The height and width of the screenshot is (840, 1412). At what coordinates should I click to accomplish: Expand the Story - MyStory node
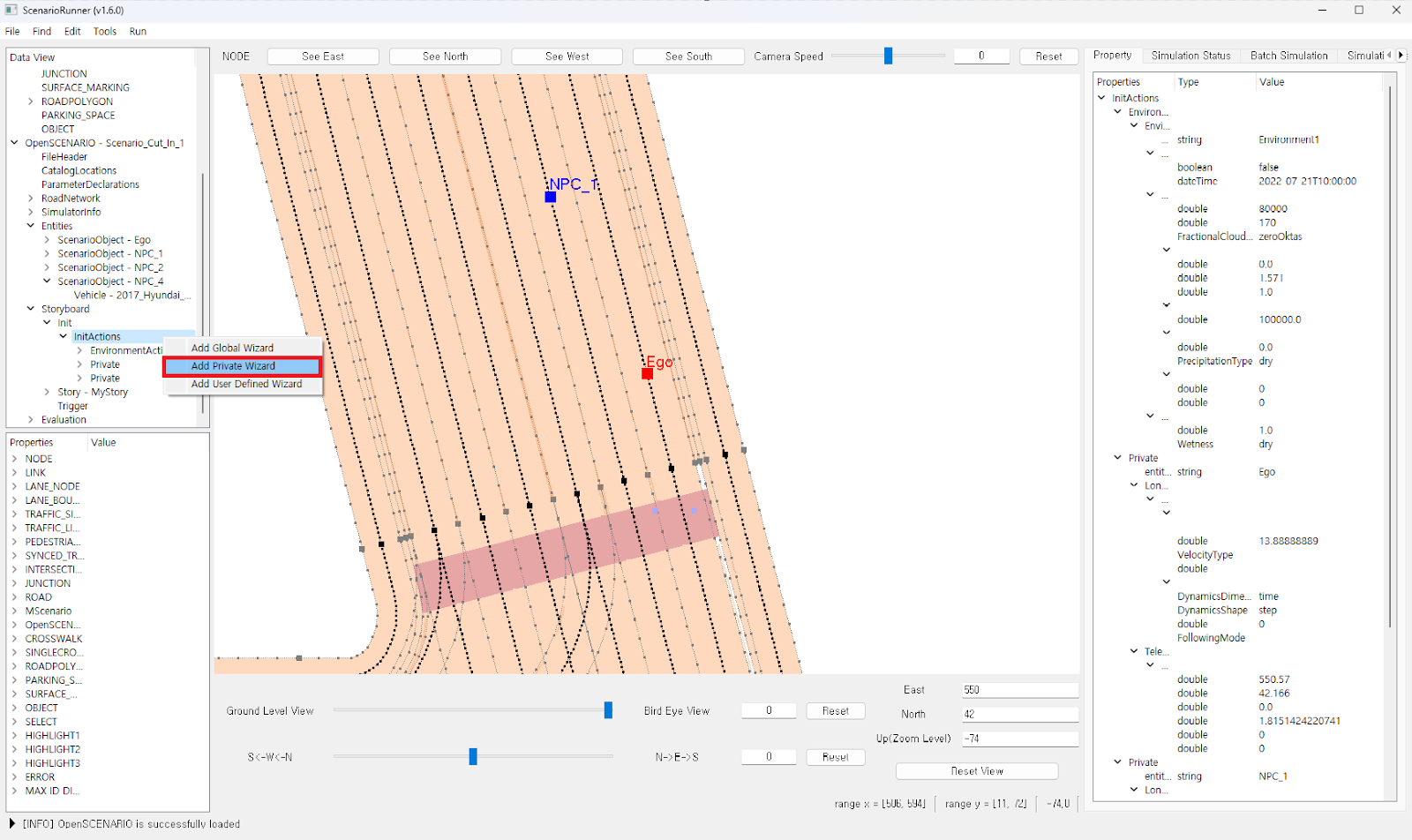pyautogui.click(x=48, y=392)
